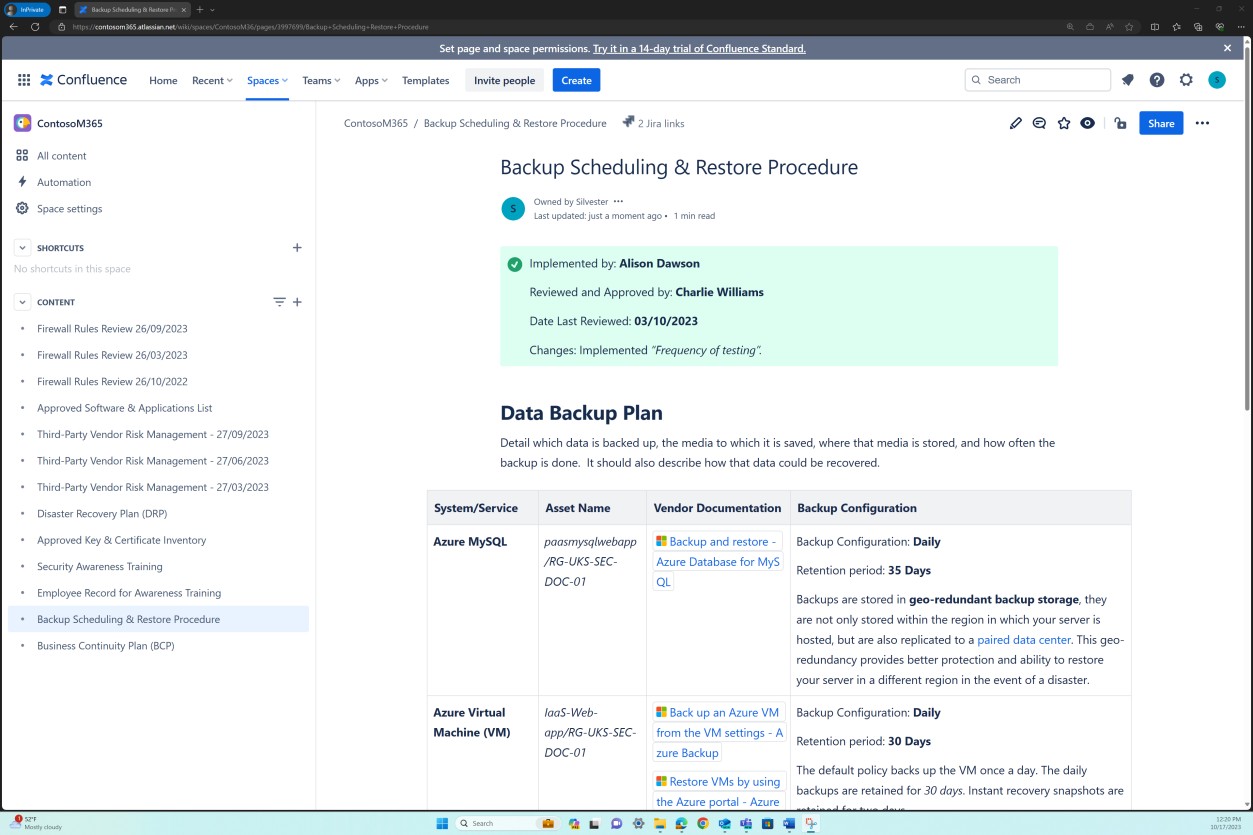The height and width of the screenshot is (835, 1253).
Task: Open the notifications bell
Action: tap(1127, 80)
